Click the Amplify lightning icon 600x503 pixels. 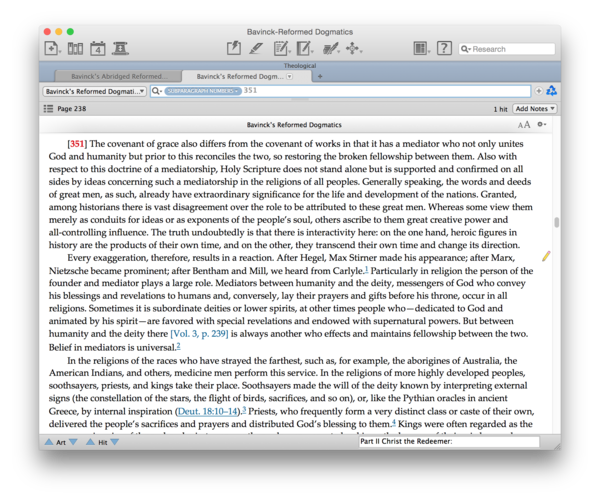coord(233,49)
